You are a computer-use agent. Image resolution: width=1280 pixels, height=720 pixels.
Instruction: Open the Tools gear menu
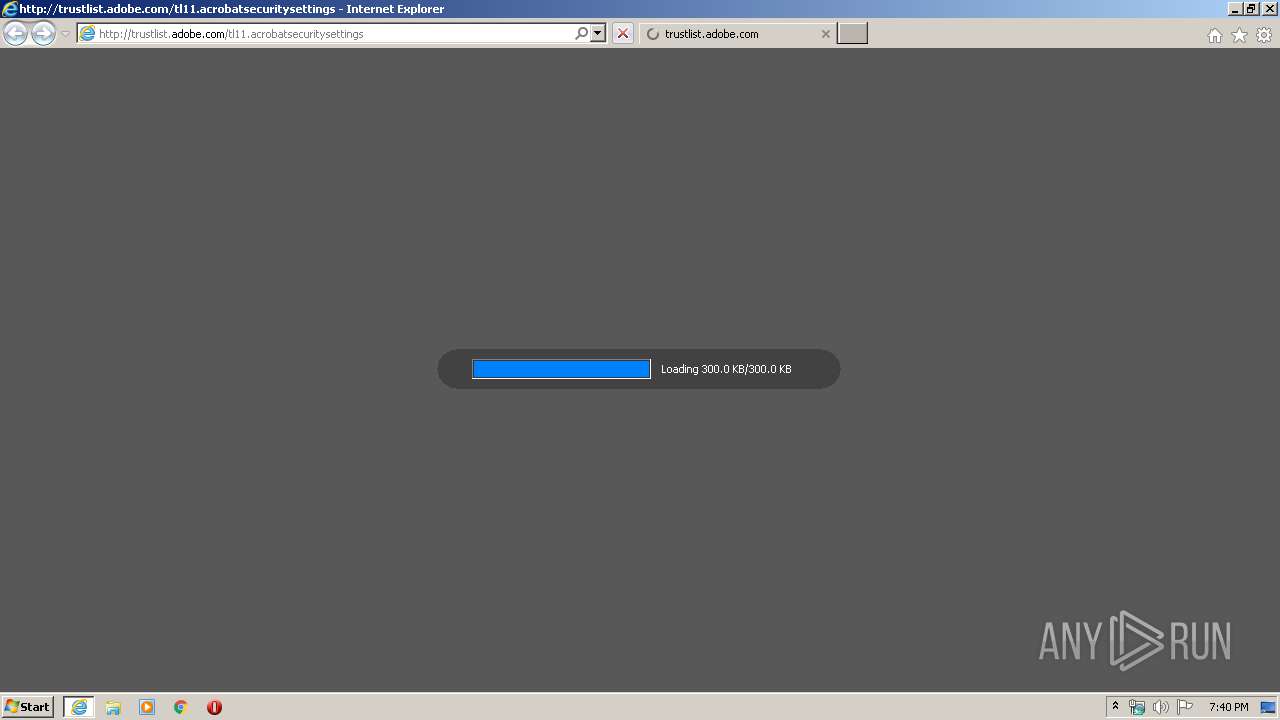click(x=1264, y=35)
